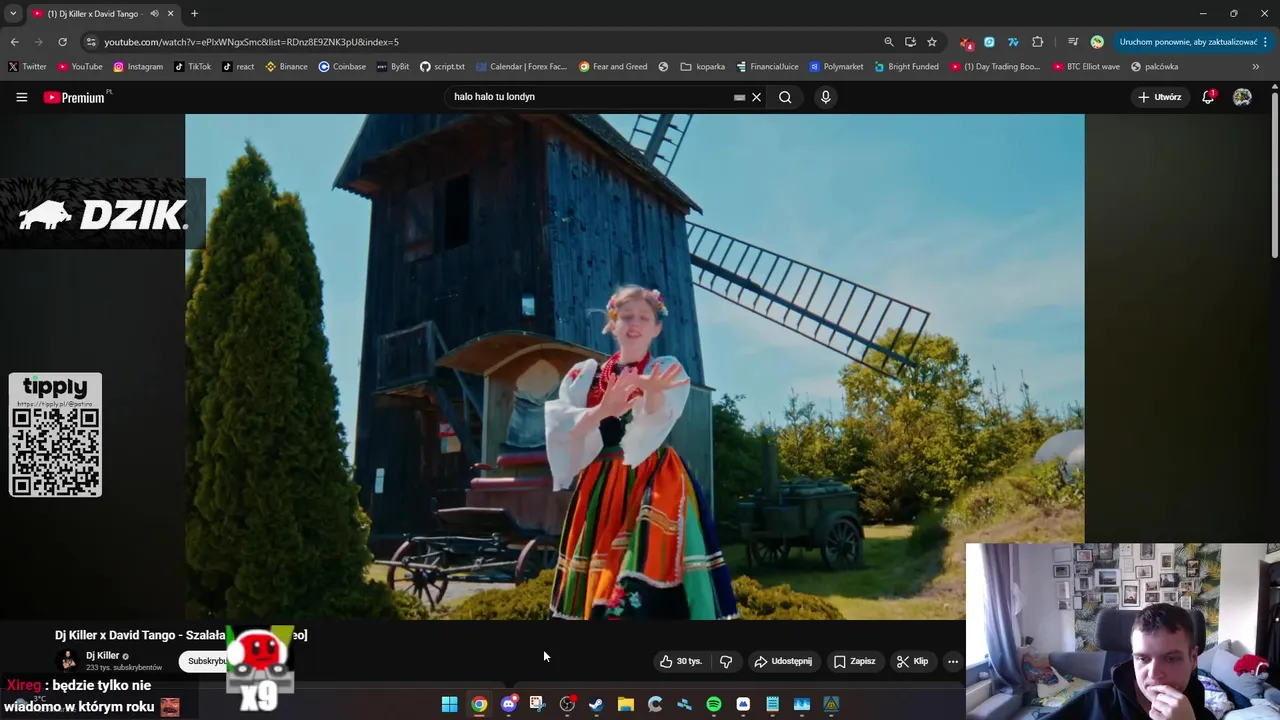Open the Fear and Greed bookmark
The height and width of the screenshot is (720, 1280).
(x=613, y=67)
